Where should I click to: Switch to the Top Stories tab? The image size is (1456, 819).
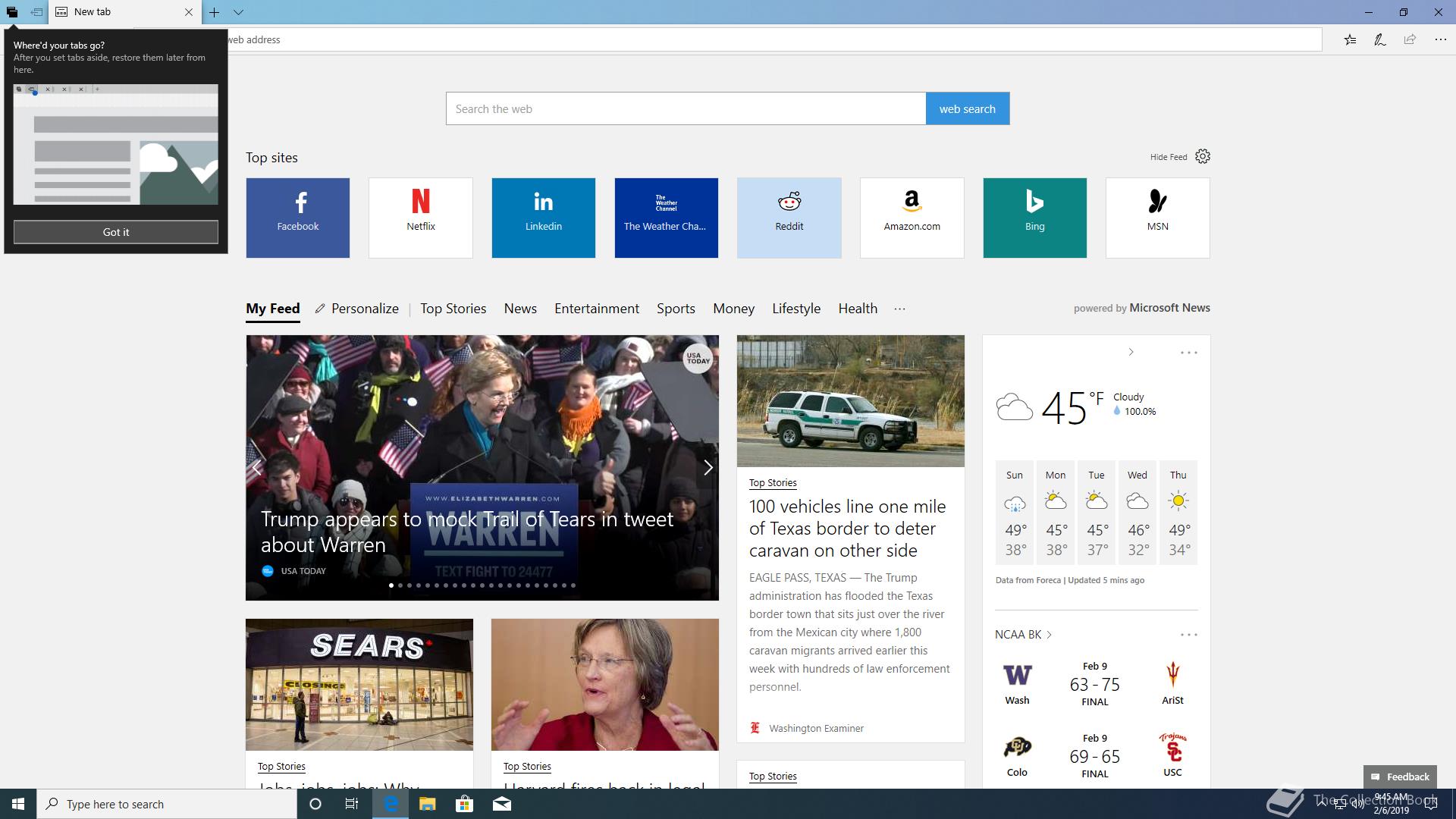[x=453, y=309]
